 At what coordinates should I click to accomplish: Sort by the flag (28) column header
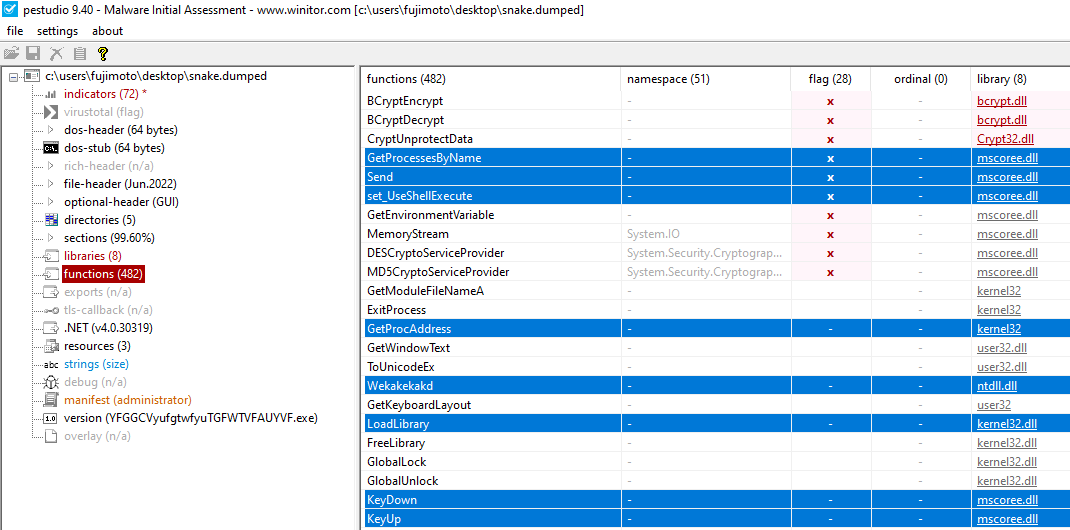pyautogui.click(x=829, y=79)
